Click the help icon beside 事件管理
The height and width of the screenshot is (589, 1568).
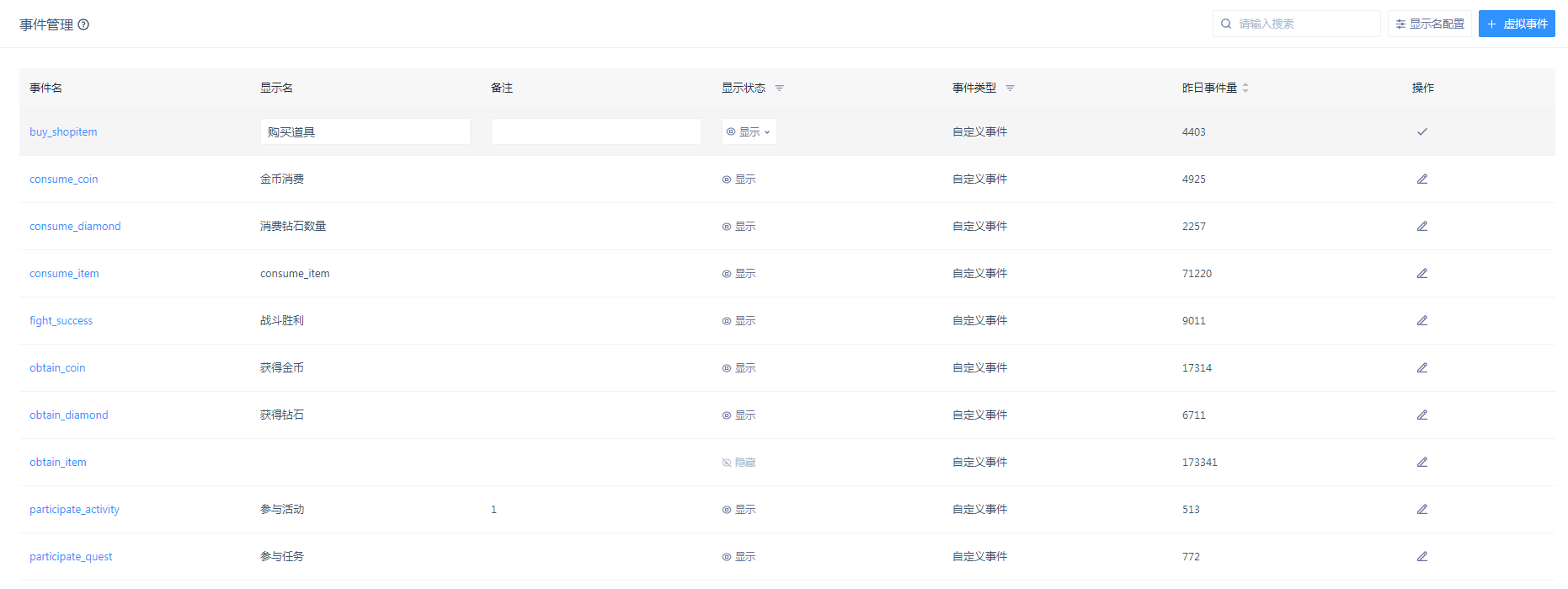83,24
